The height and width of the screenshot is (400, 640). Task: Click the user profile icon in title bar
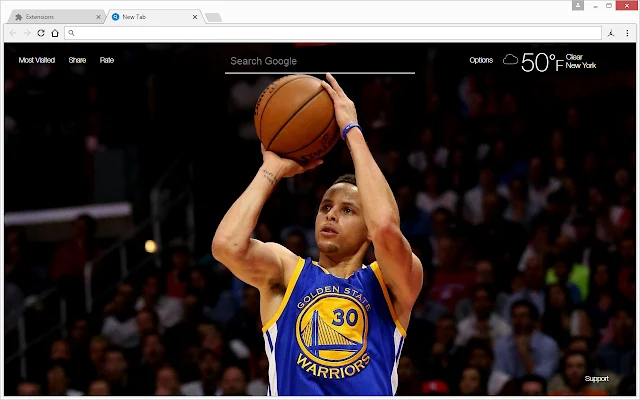(x=578, y=5)
